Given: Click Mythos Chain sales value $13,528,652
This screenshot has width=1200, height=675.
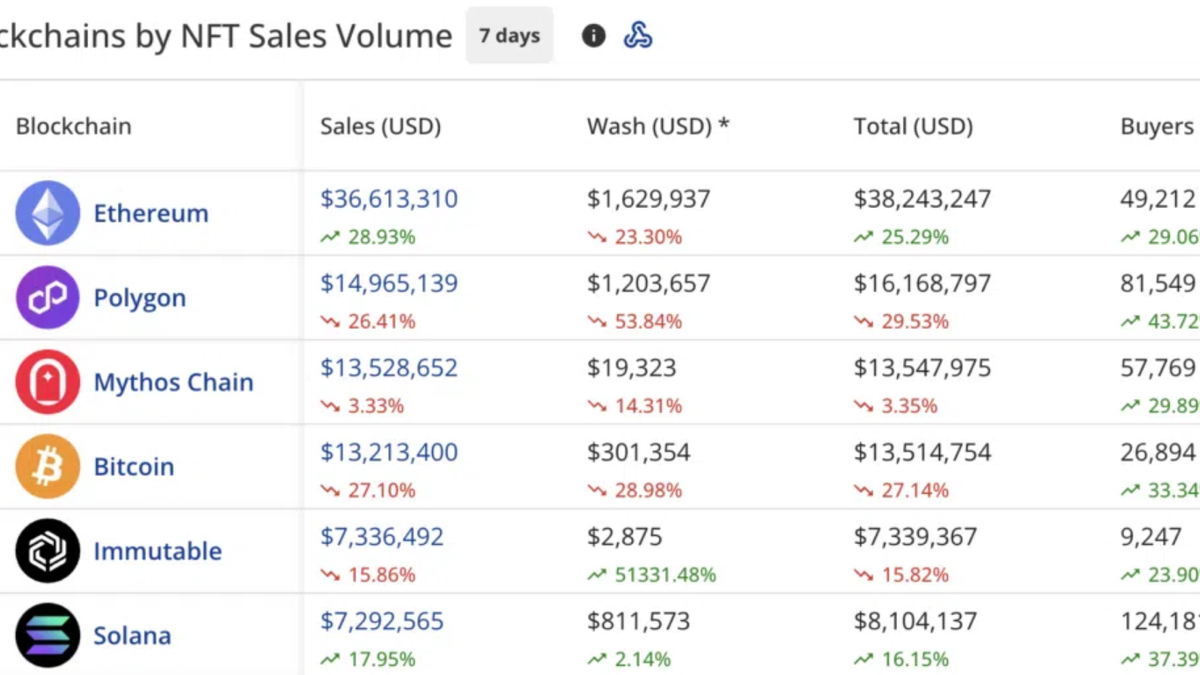Looking at the screenshot, I should coord(389,367).
